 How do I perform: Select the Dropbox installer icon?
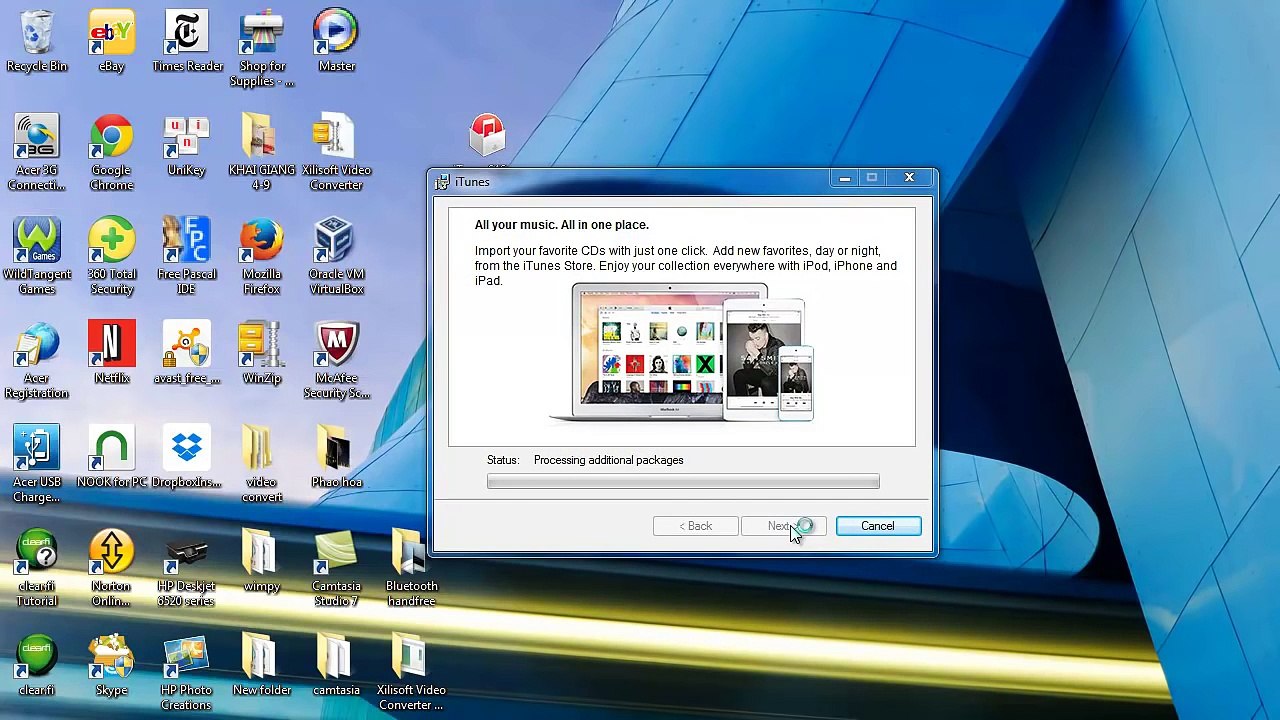click(187, 457)
